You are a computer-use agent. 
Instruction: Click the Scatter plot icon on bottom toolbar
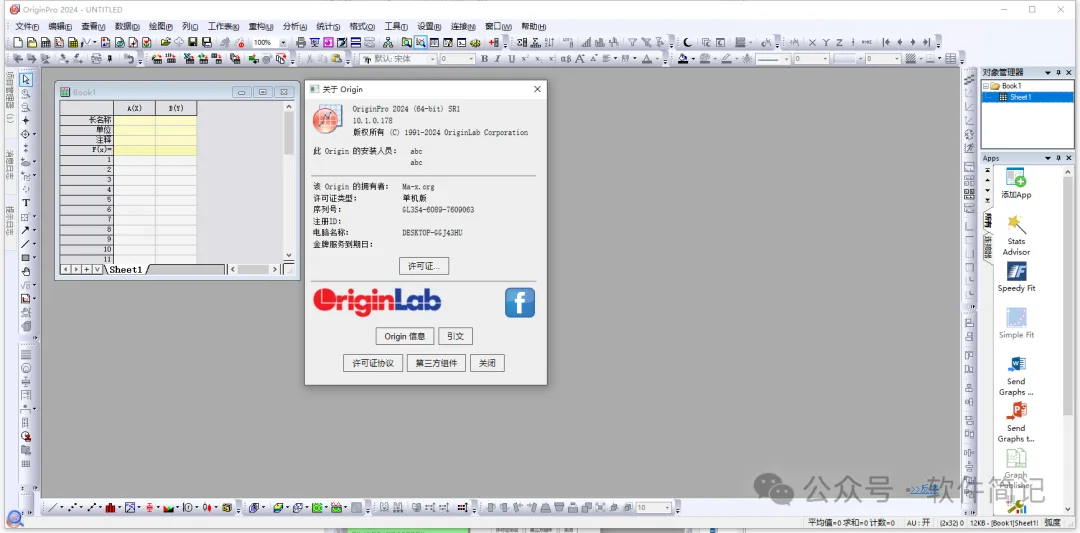click(x=72, y=508)
